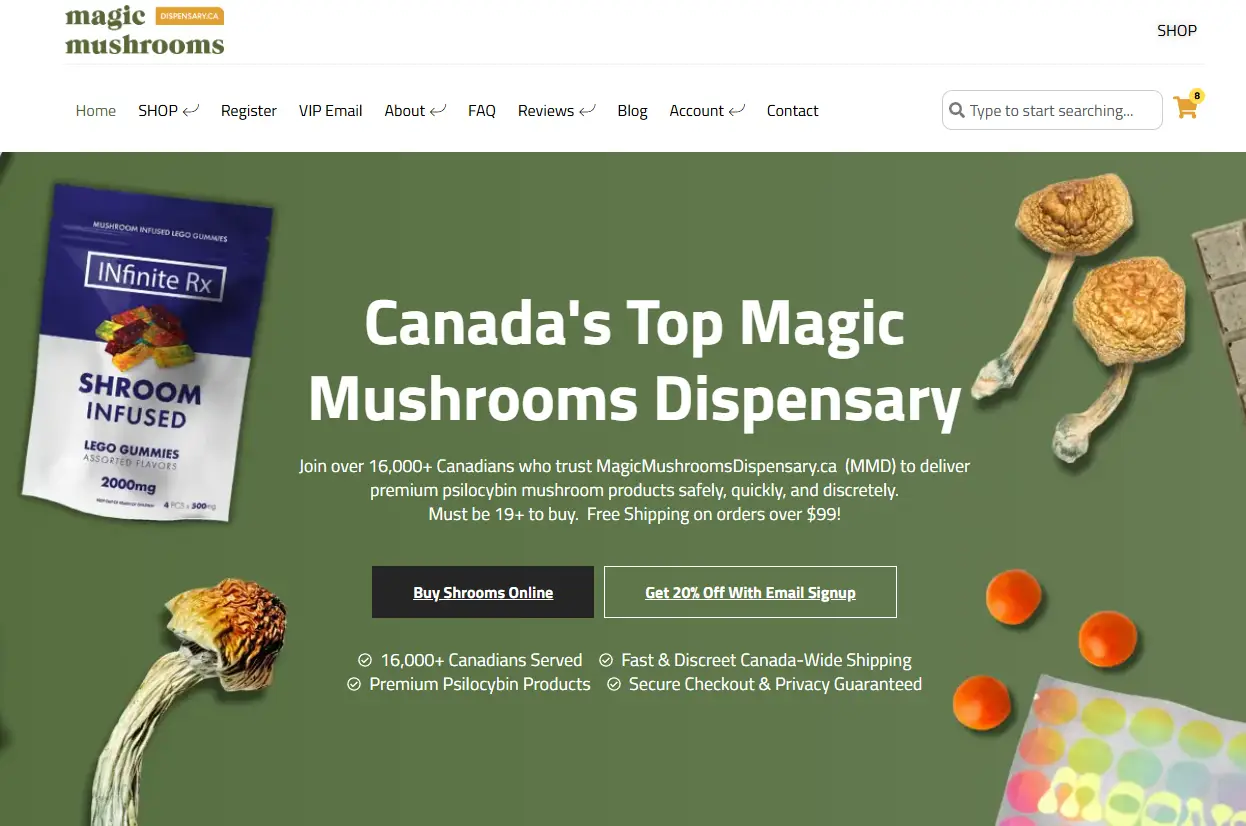Click the checkmark icon beside 16,000+ Canadians Served
The image size is (1246, 826).
point(365,660)
